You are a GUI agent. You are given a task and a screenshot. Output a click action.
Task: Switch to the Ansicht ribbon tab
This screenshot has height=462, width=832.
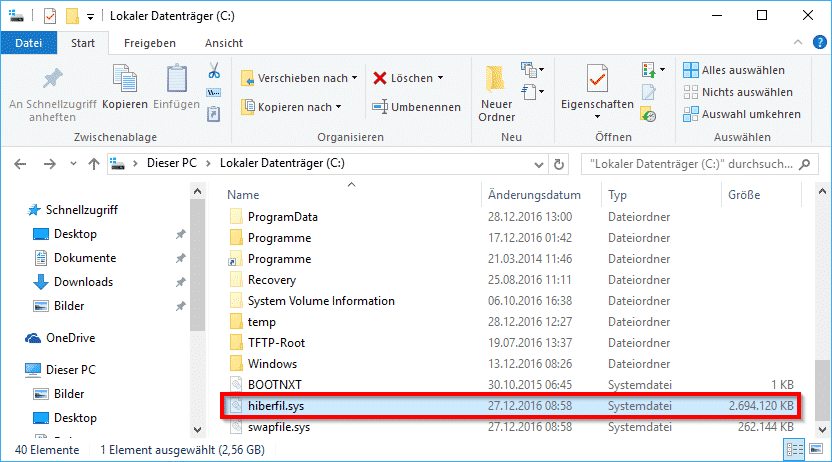pos(224,43)
